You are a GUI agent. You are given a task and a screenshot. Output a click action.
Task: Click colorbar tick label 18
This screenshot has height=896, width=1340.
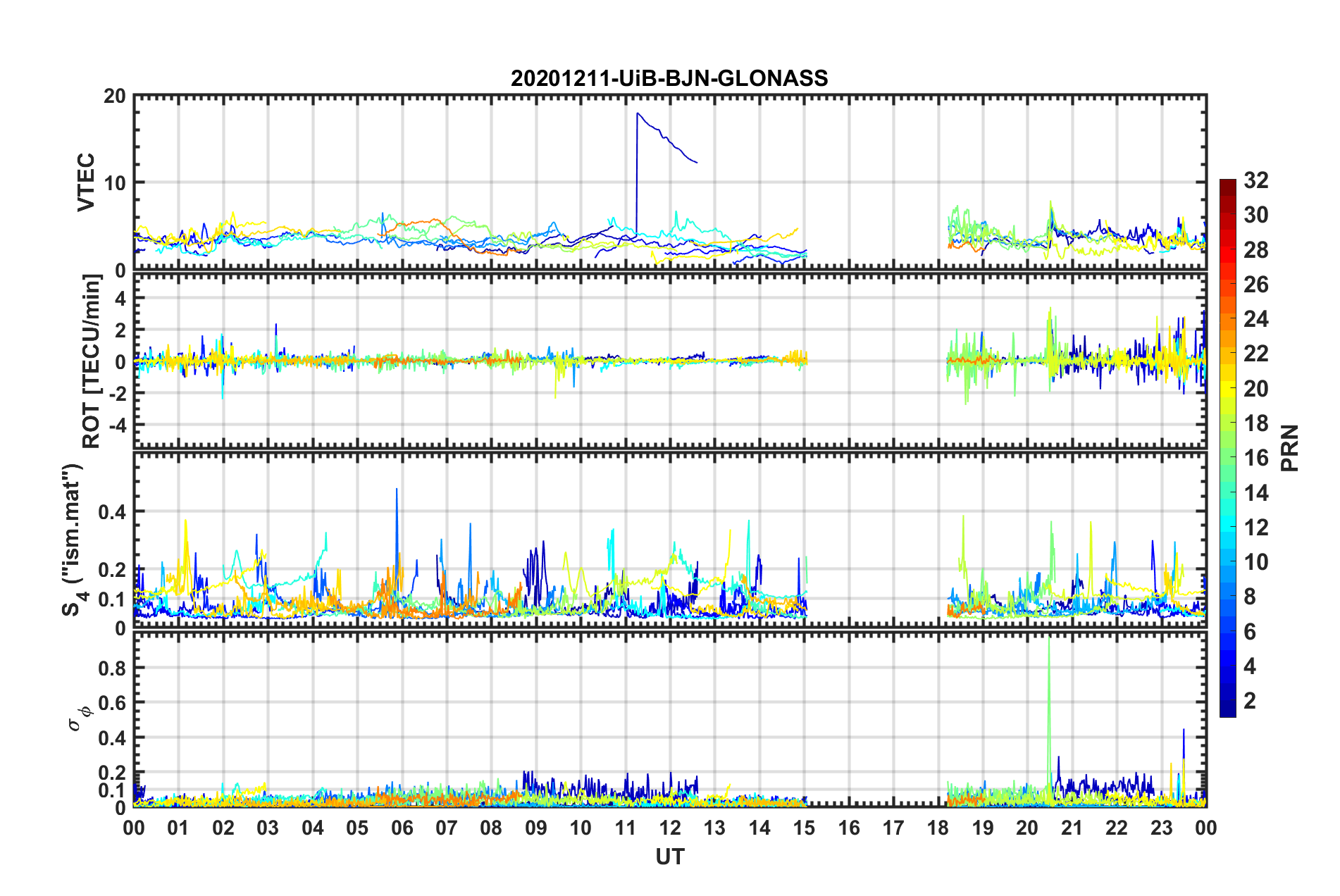pos(1256,423)
